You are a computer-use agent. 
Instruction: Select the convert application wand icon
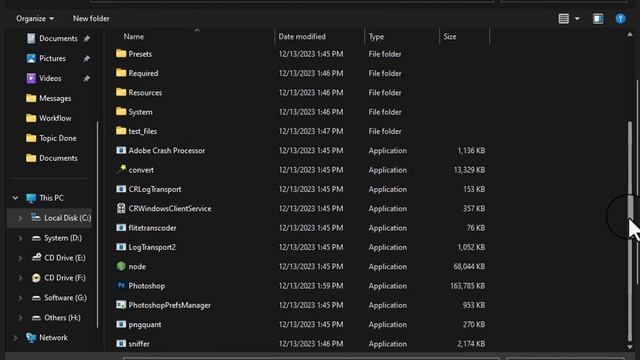click(x=121, y=169)
